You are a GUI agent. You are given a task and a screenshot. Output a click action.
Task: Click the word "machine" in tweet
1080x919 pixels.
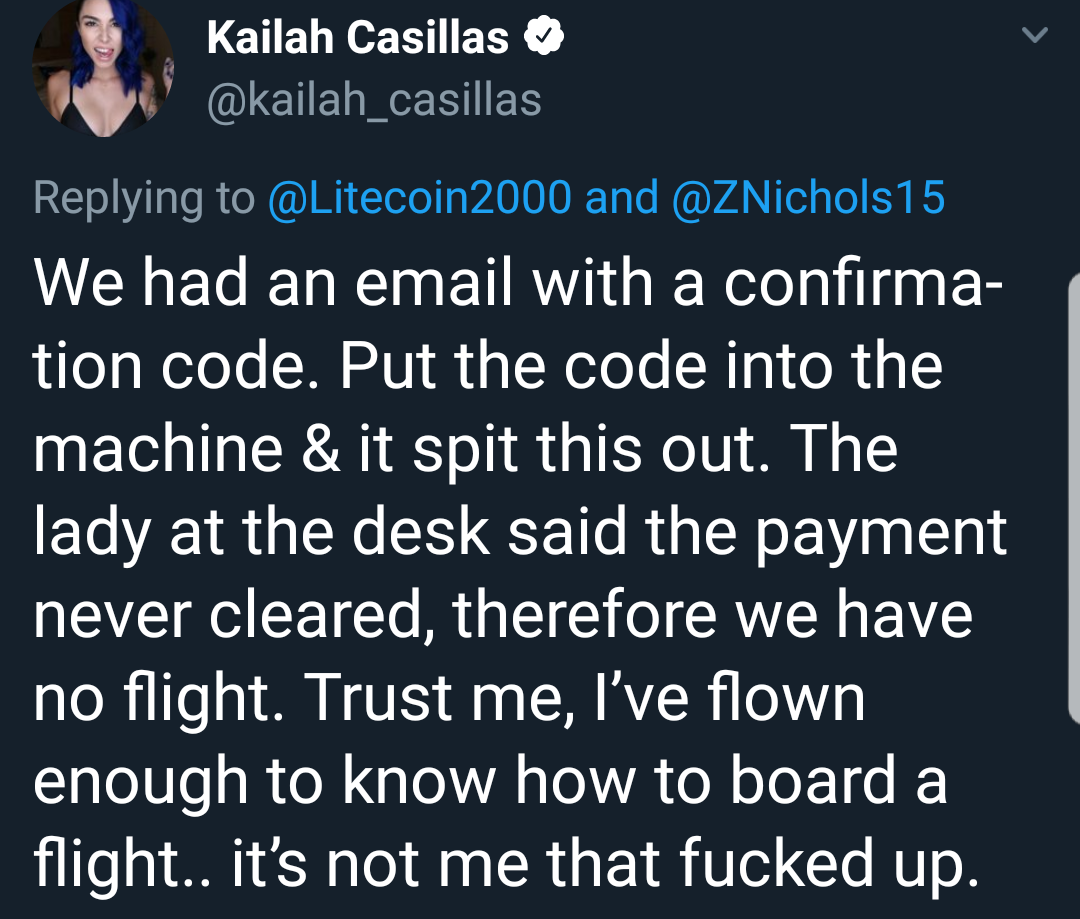[158, 449]
